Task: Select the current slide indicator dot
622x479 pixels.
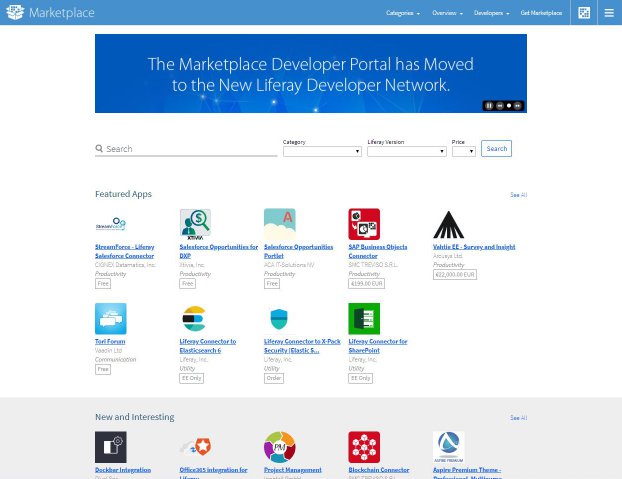Action: tap(509, 106)
